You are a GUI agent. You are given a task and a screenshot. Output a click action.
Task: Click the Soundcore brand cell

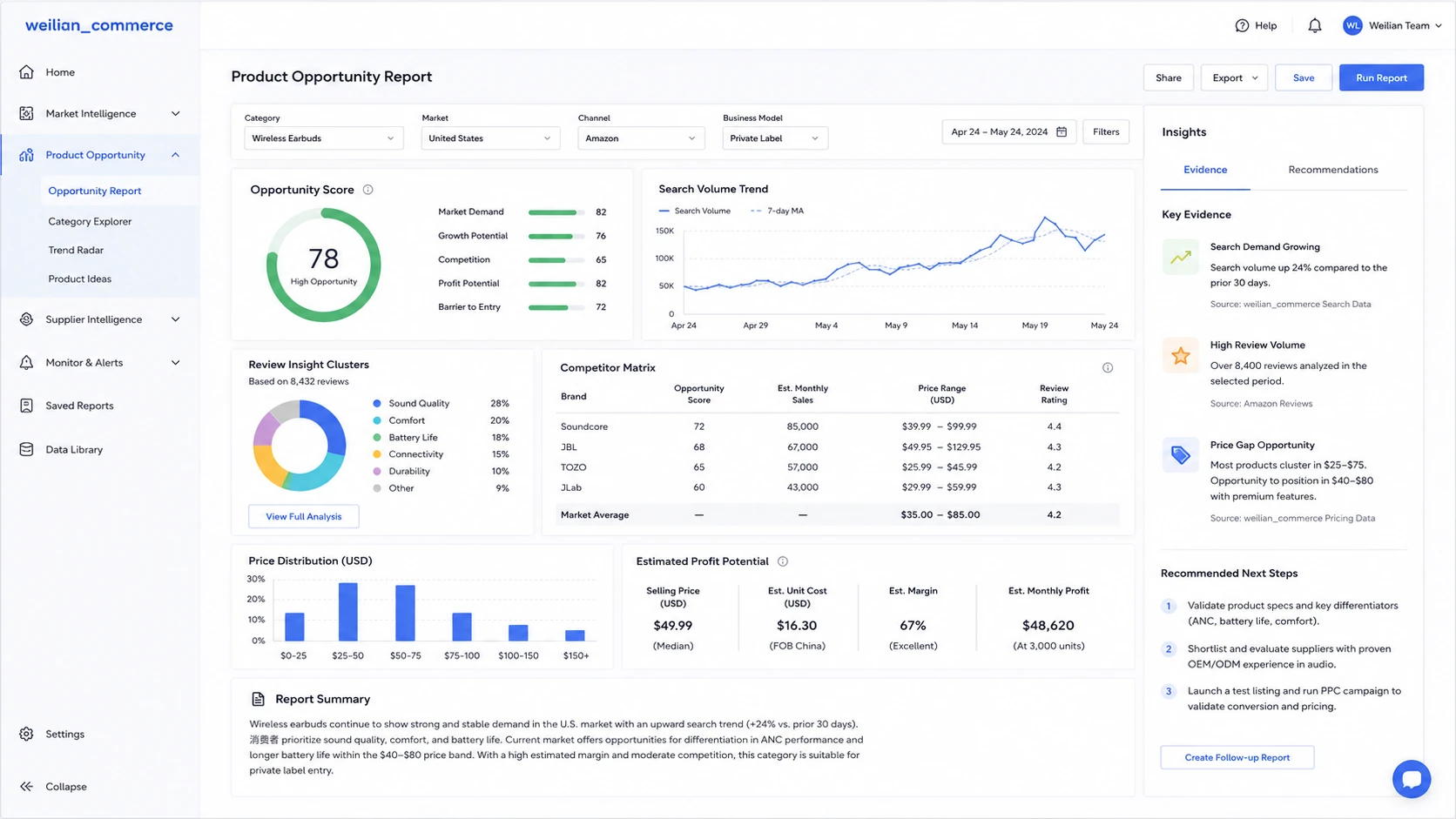[x=584, y=426]
